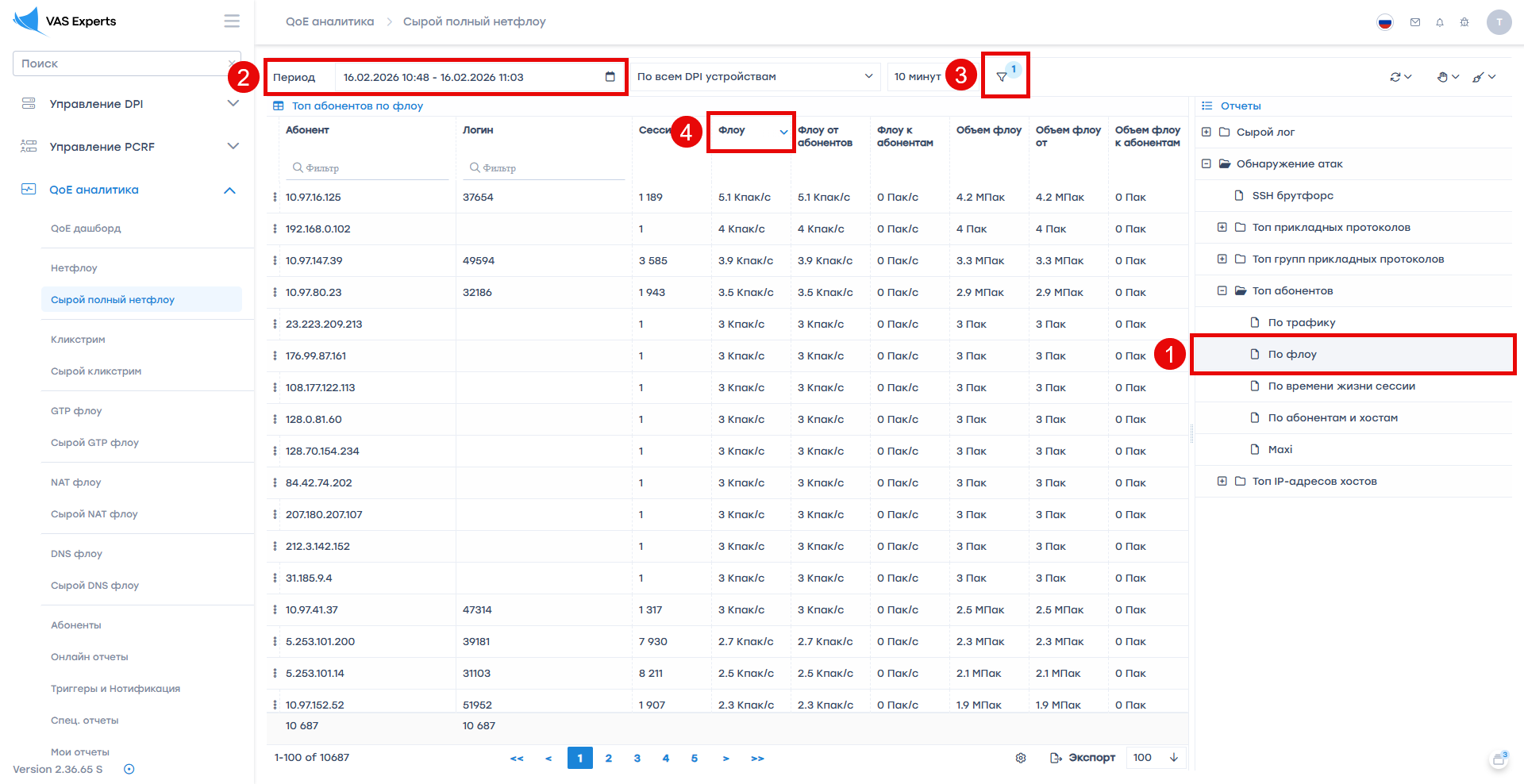Select Кликстрим in the sidebar
The image size is (1524, 784).
(x=78, y=340)
